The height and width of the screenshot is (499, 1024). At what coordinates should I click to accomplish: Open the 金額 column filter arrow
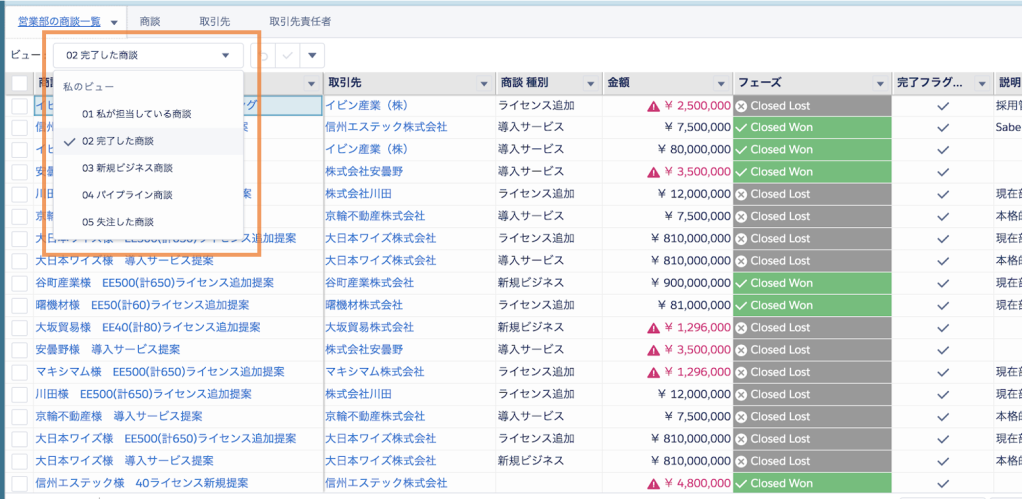(719, 83)
